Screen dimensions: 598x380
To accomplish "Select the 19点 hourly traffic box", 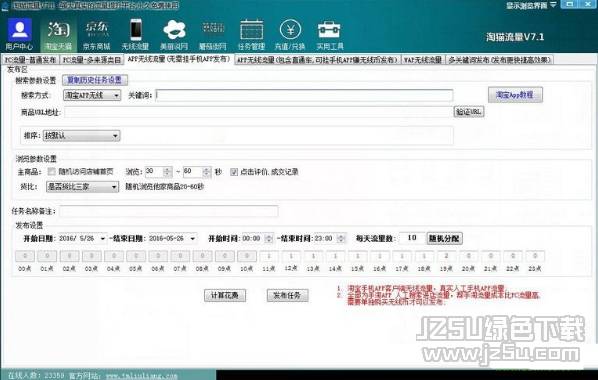I will click(x=446, y=256).
